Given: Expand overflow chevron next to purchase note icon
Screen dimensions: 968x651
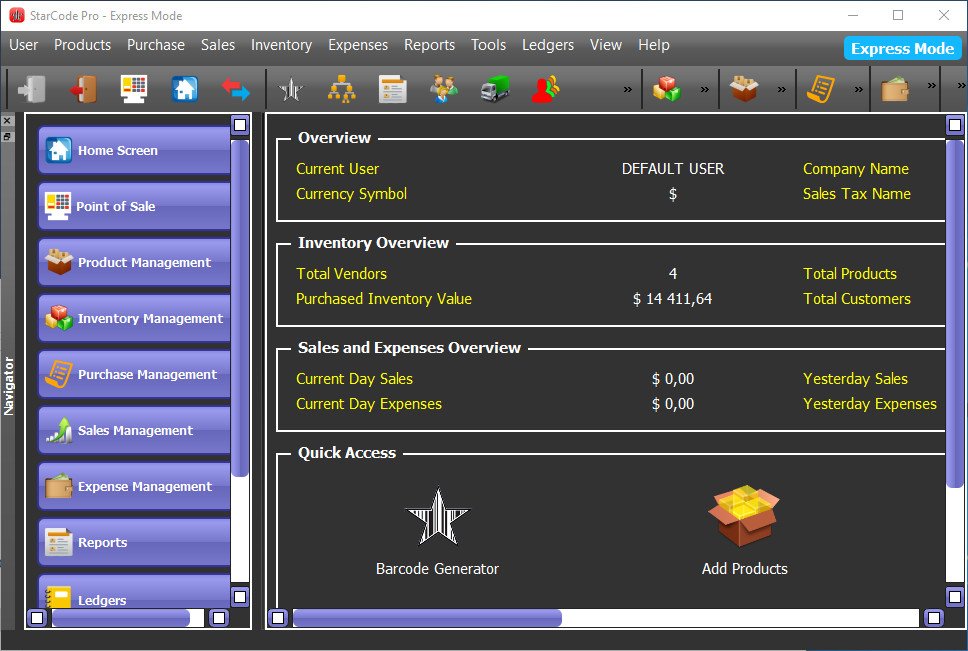Looking at the screenshot, I should [x=859, y=89].
